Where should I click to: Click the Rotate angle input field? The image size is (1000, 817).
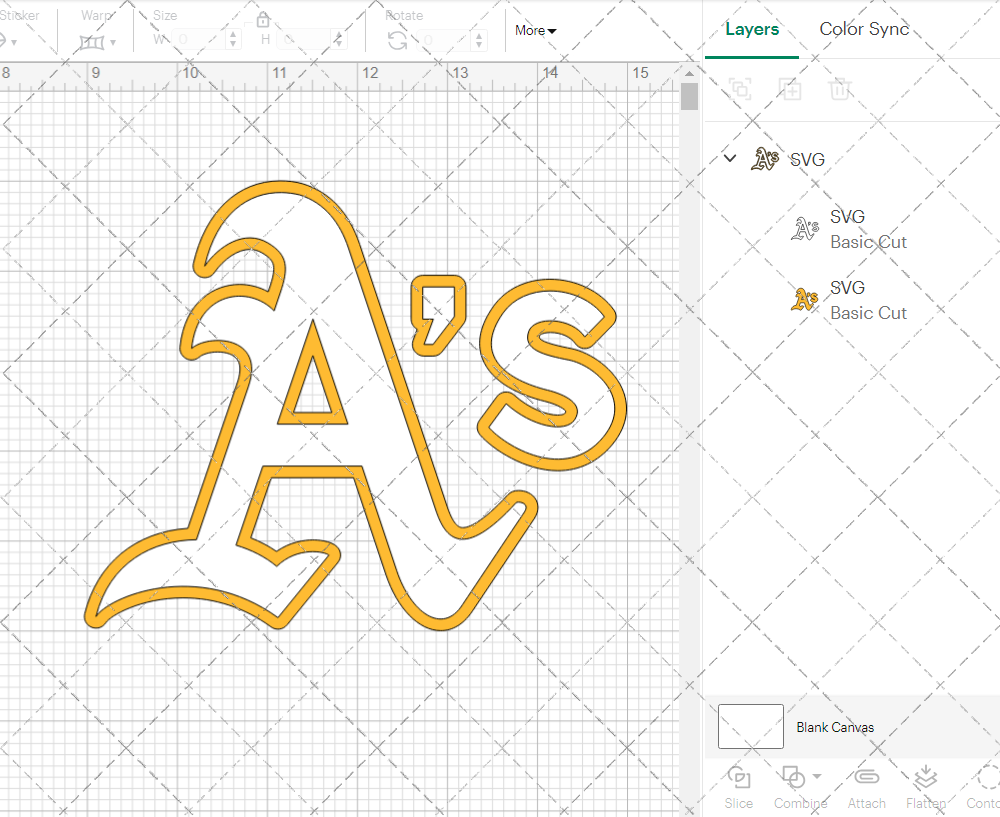point(445,40)
